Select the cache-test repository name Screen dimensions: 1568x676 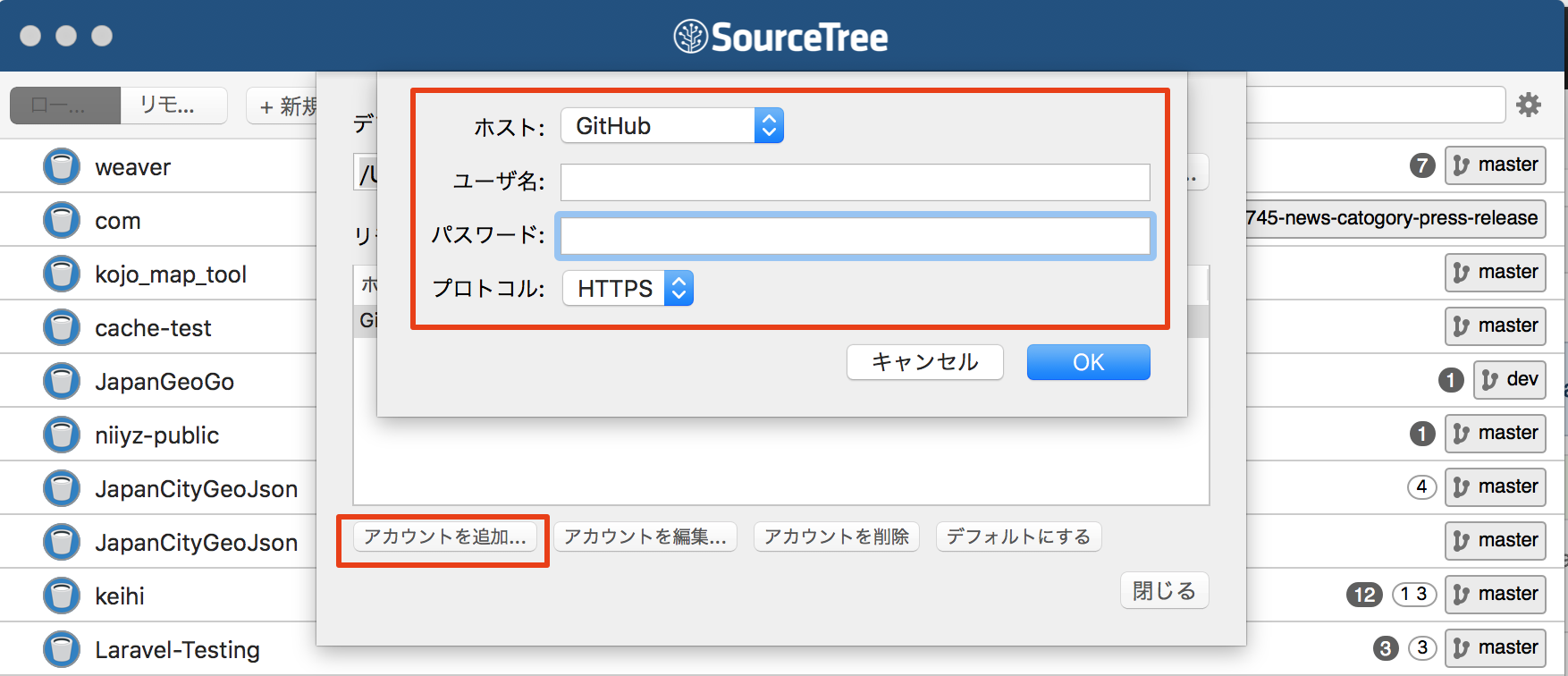click(153, 328)
